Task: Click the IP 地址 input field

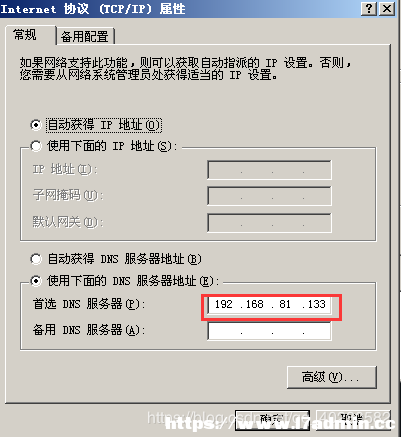Action: click(269, 170)
